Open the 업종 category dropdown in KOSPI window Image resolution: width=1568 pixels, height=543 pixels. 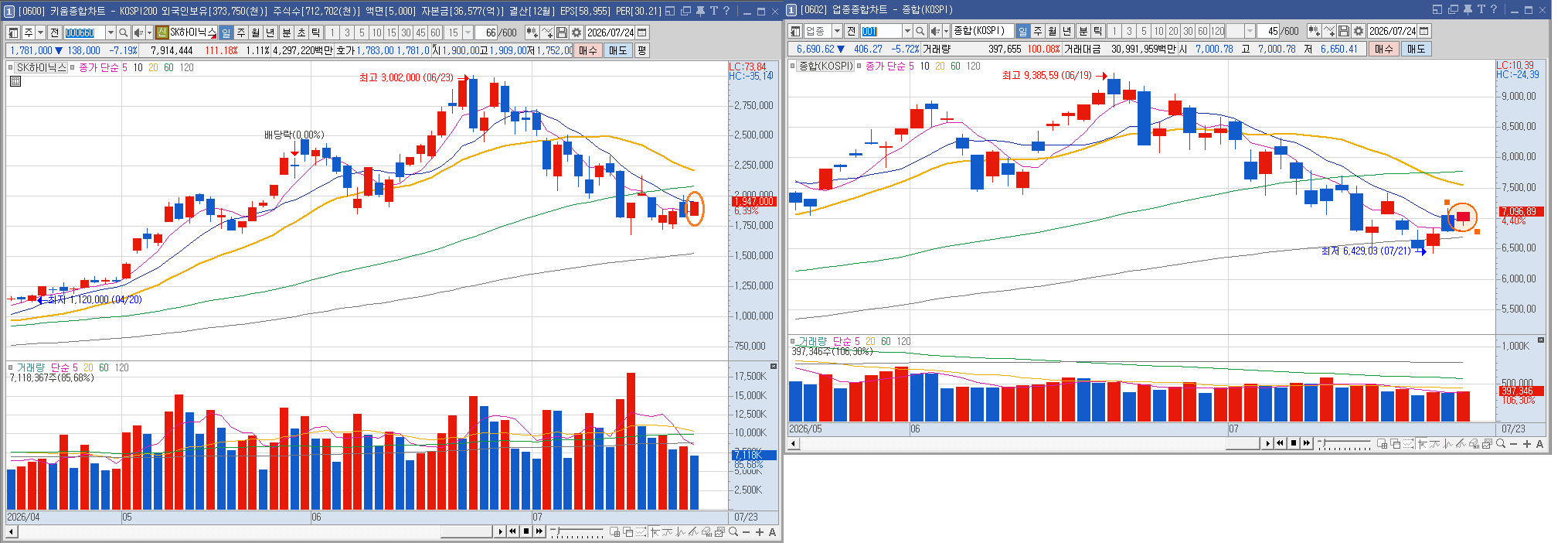[x=837, y=31]
